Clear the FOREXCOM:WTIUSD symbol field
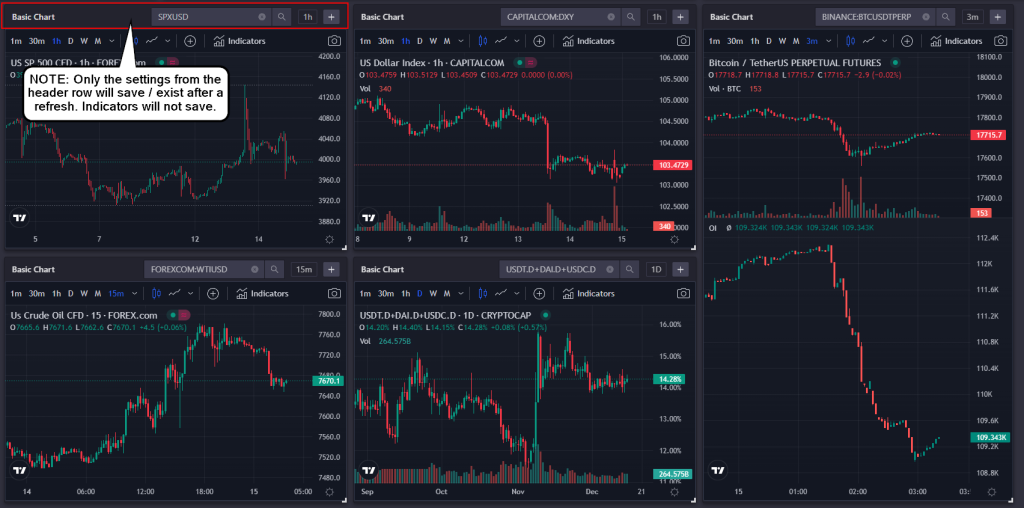 point(255,269)
